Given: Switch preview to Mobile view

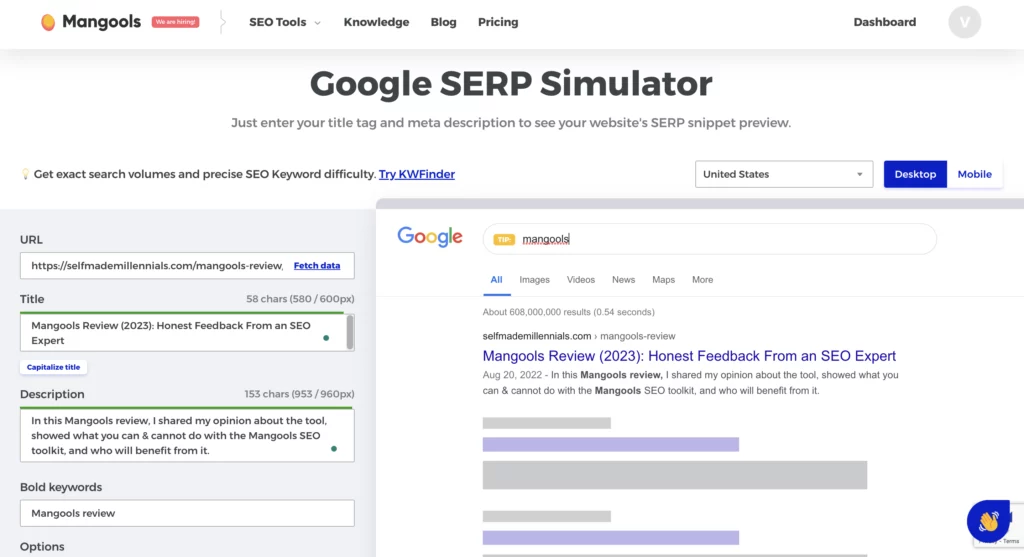Looking at the screenshot, I should [974, 174].
